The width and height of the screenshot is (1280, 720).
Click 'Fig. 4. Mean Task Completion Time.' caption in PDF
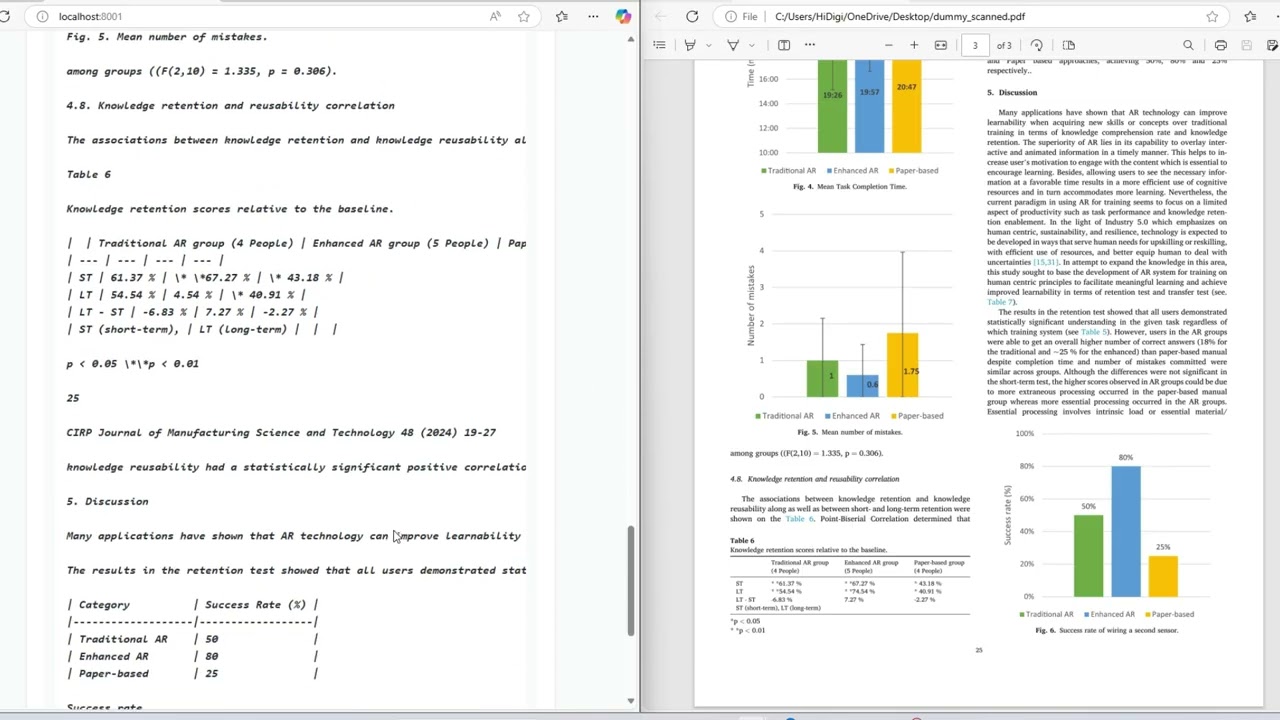849,186
